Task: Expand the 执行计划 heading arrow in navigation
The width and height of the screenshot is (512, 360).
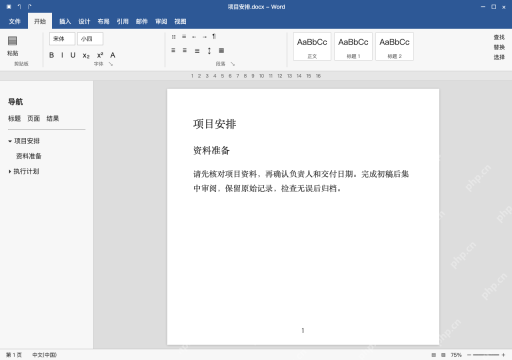Action: (10, 171)
